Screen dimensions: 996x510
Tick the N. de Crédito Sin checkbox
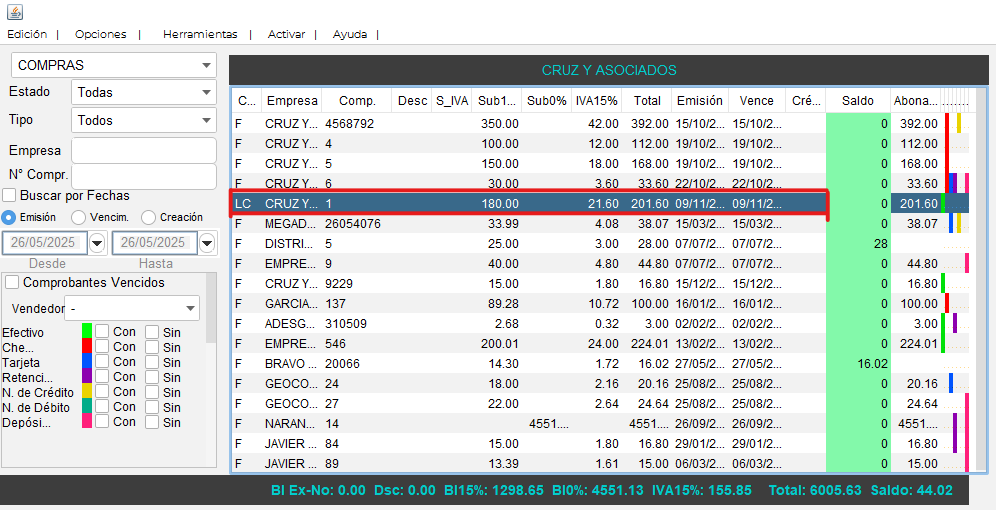point(152,392)
